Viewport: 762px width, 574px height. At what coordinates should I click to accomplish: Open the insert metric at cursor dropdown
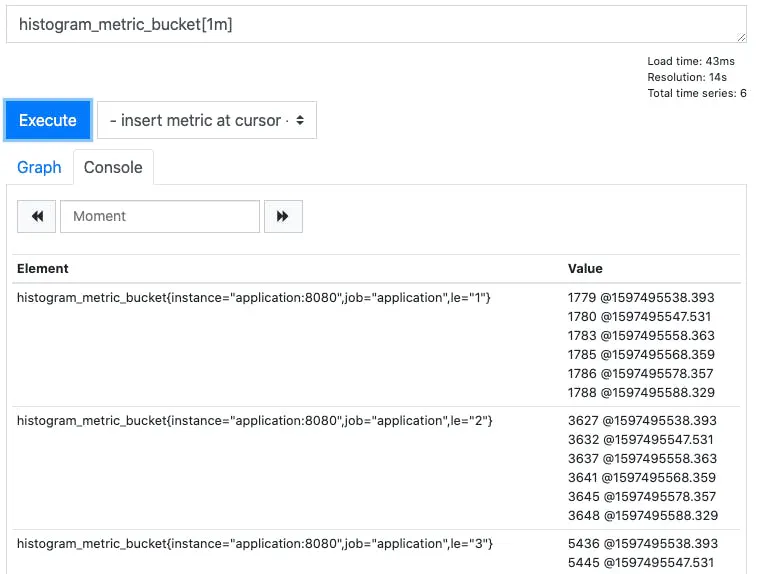click(x=207, y=120)
